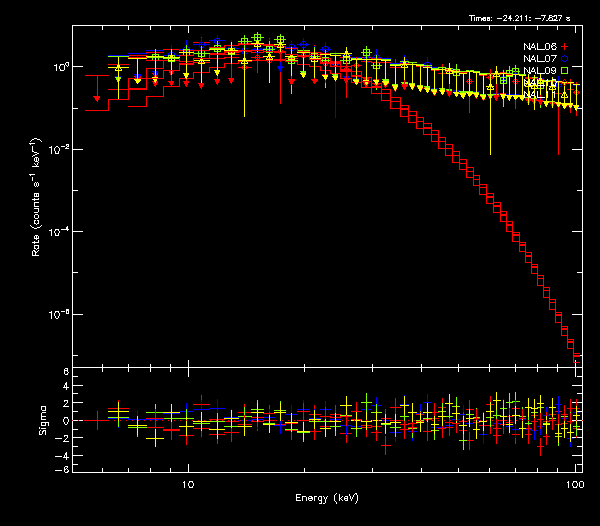Viewport: 600px width, 526px height.
Task: Click the blue circle marker beside NAI_07
Action: [564, 59]
